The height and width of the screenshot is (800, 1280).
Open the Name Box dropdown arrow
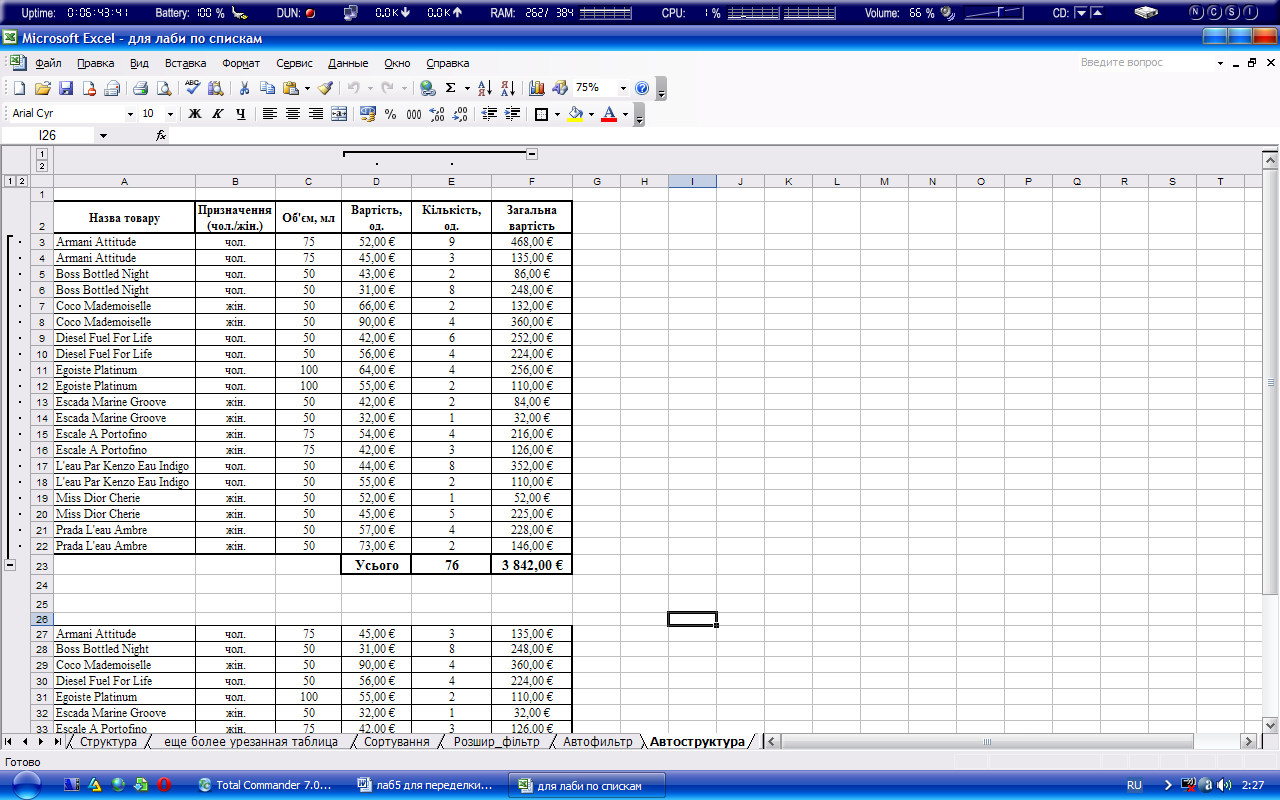pos(103,135)
